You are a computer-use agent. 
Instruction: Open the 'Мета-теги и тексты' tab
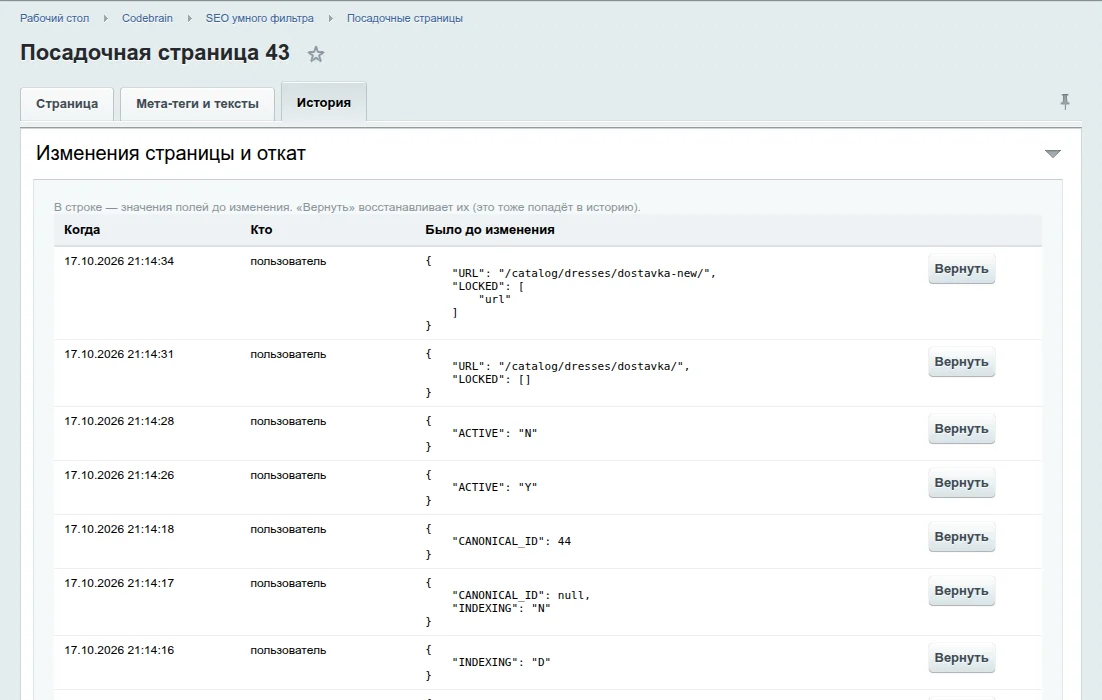coord(197,104)
